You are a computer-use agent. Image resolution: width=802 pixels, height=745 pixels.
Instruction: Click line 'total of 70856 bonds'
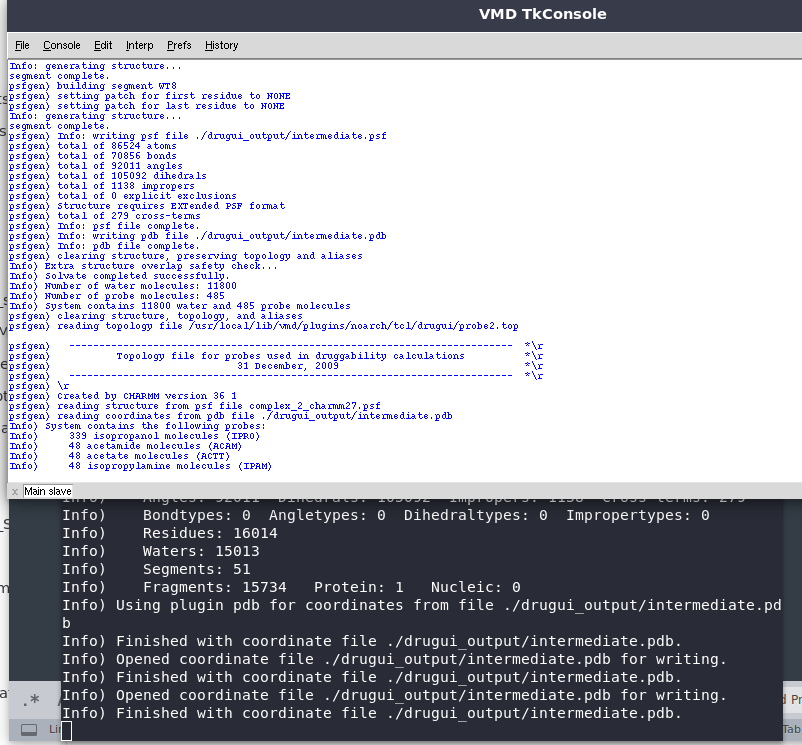[93, 156]
